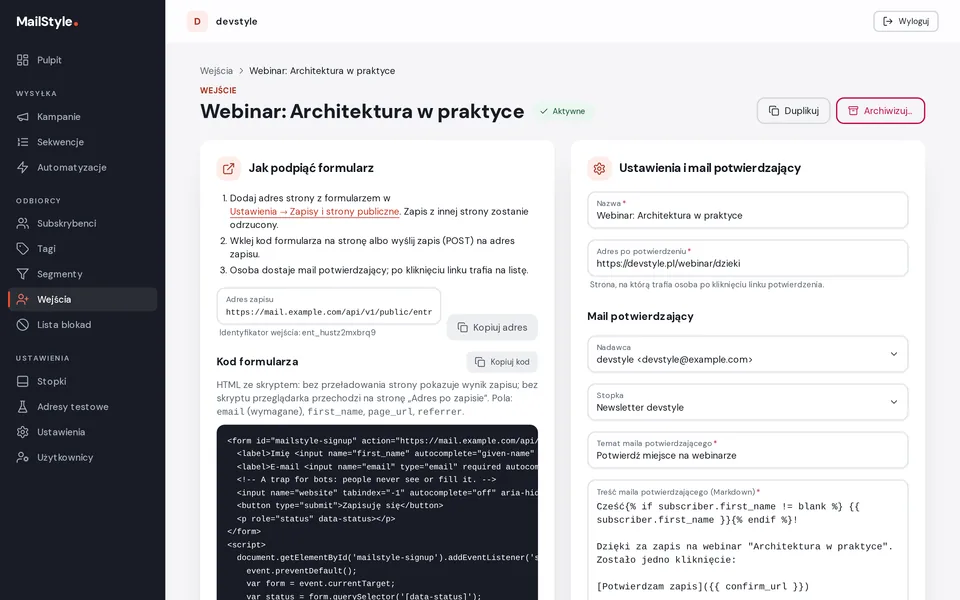Image resolution: width=960 pixels, height=600 pixels.
Task: Click the Adres zapisu URL field
Action: pyautogui.click(x=329, y=306)
